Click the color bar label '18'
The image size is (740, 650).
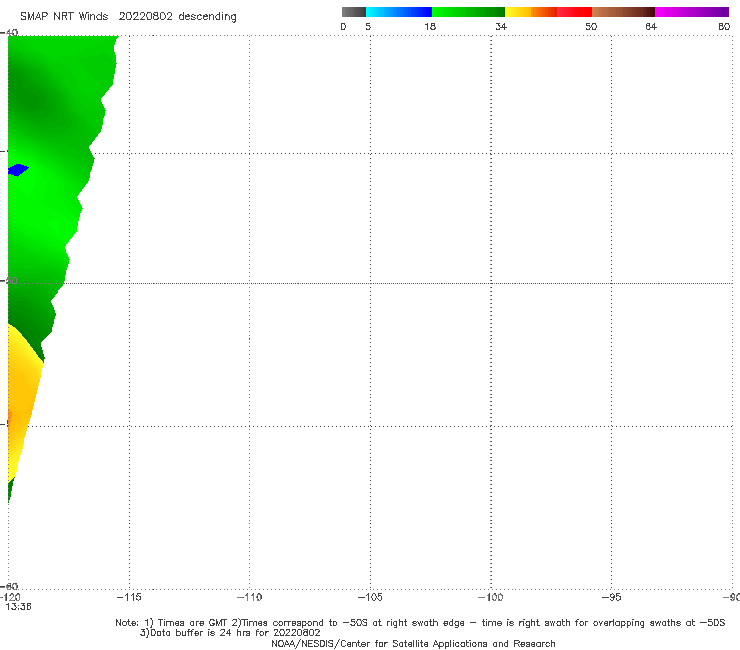(430, 27)
